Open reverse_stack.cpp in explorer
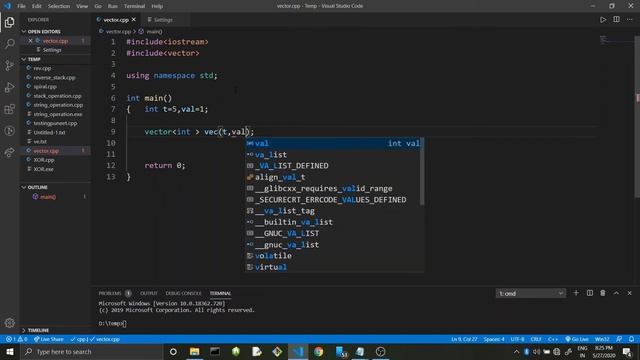Screen dimensions: 640x360 tap(54, 78)
